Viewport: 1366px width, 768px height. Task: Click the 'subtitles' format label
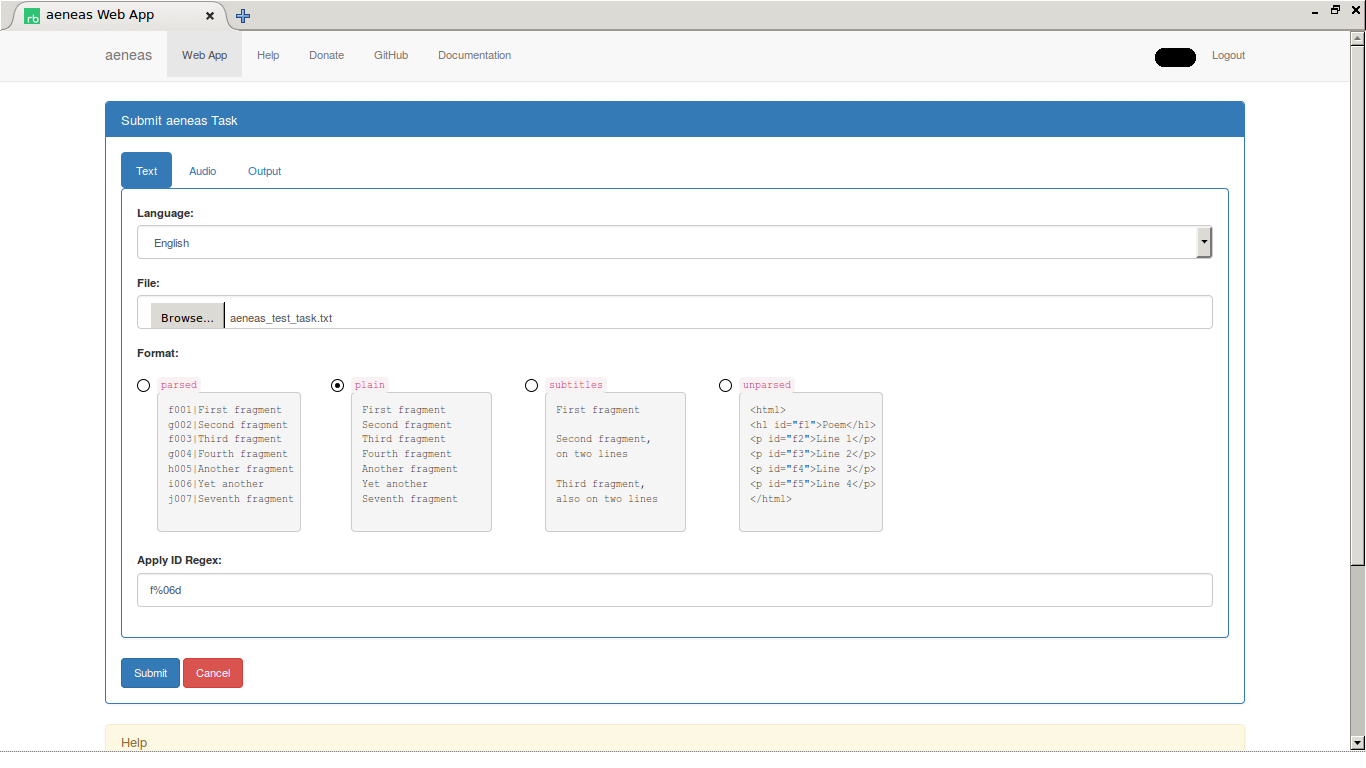[576, 385]
